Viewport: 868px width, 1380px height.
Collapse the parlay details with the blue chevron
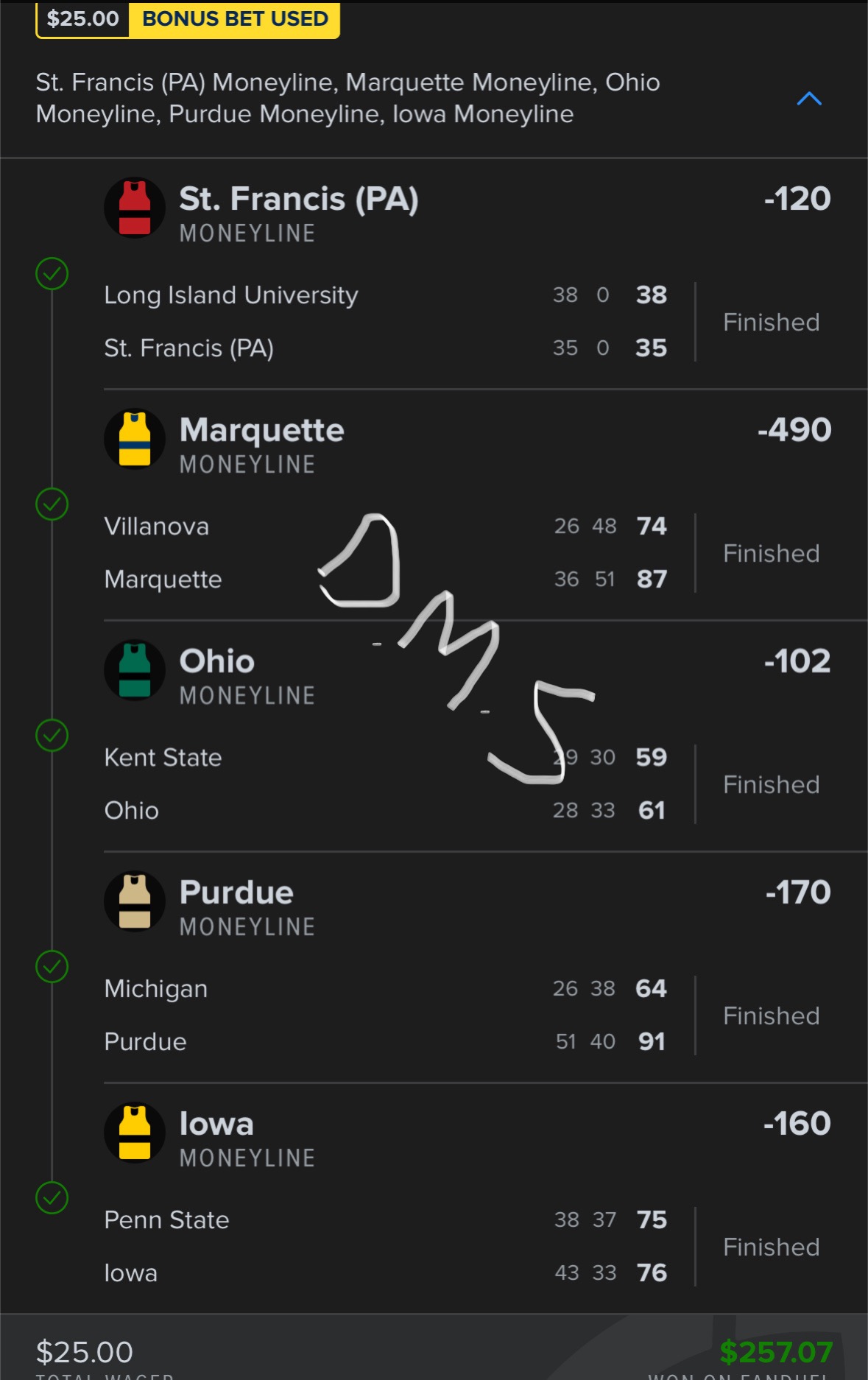tap(809, 99)
